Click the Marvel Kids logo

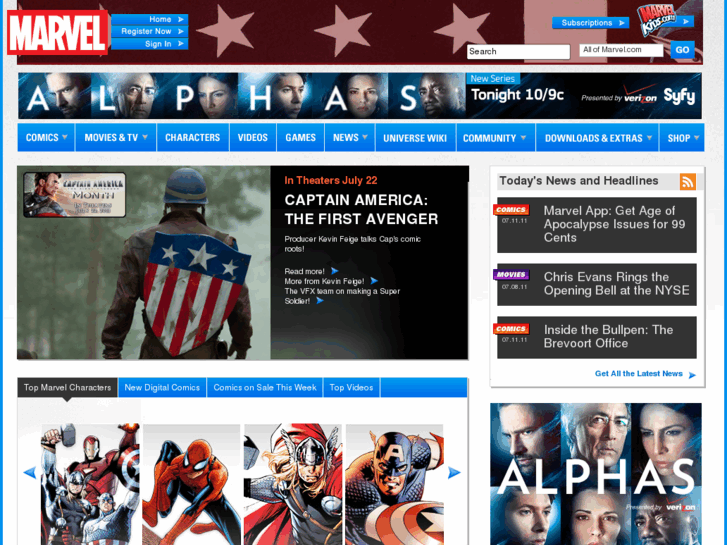click(x=658, y=20)
